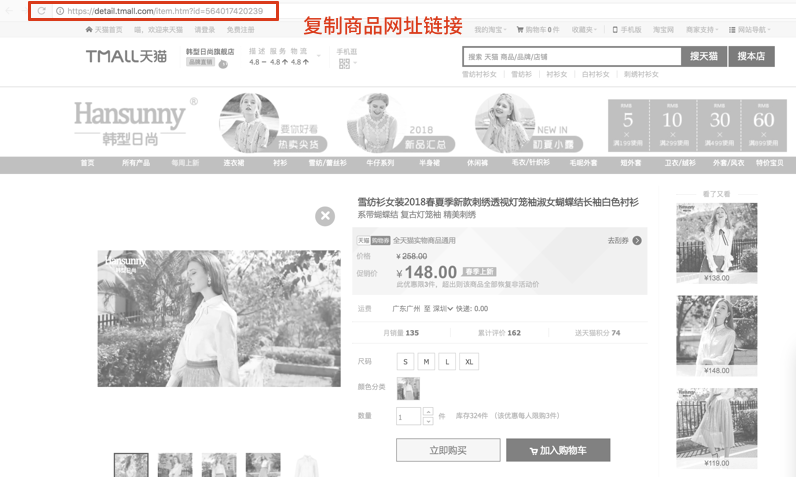Focus the 搜索 天猫 search input field
Viewport: 796px width, 477px height.
tap(572, 56)
